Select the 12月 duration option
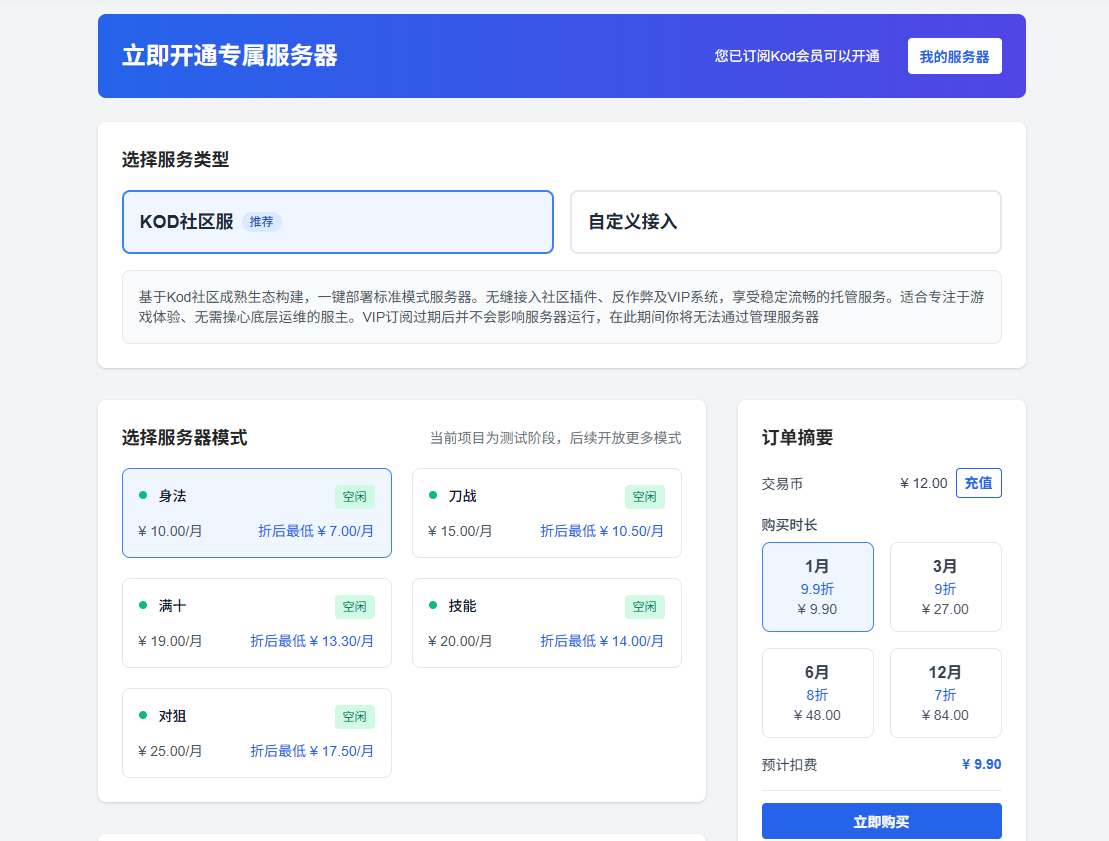Viewport: 1109px width, 841px height. pos(945,692)
